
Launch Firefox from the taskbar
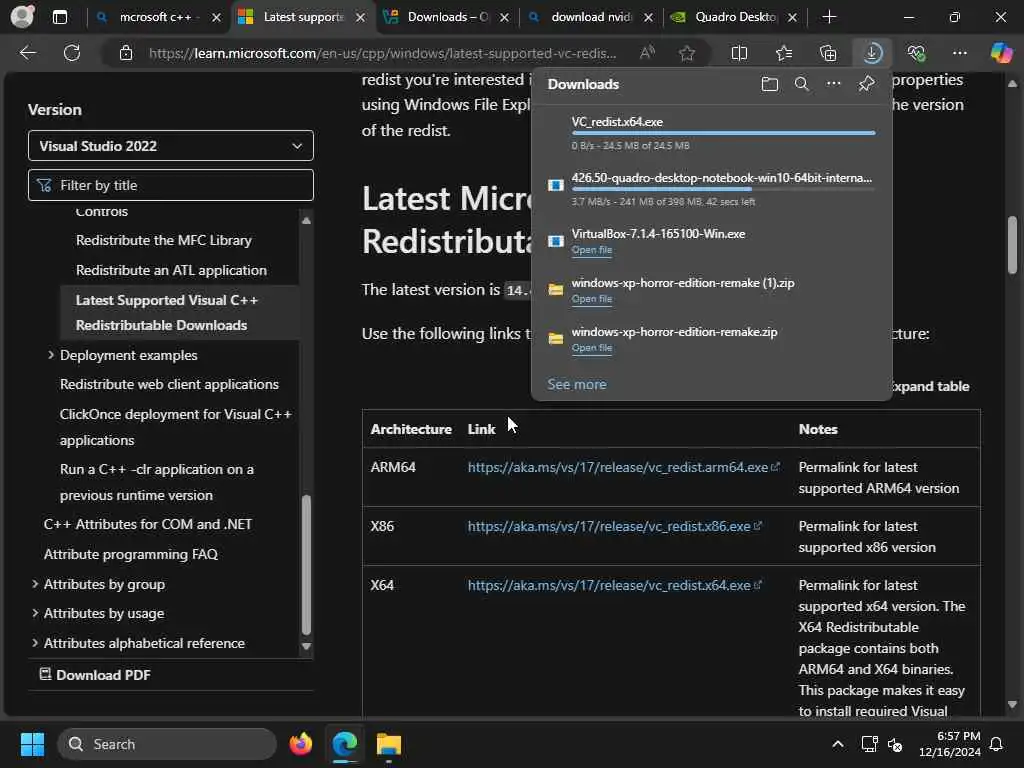[300, 744]
